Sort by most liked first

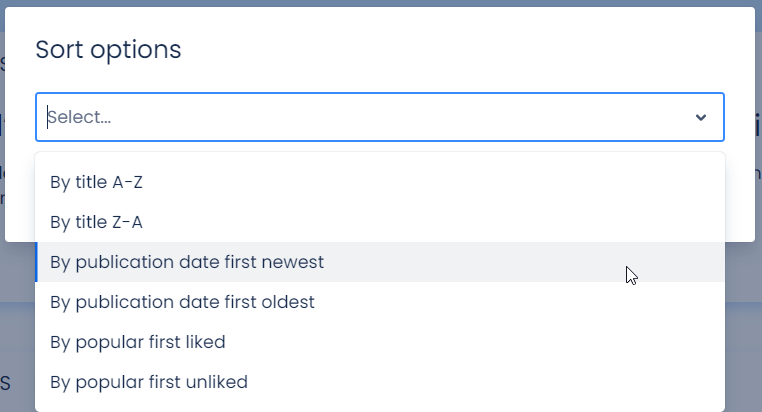[x=138, y=342]
